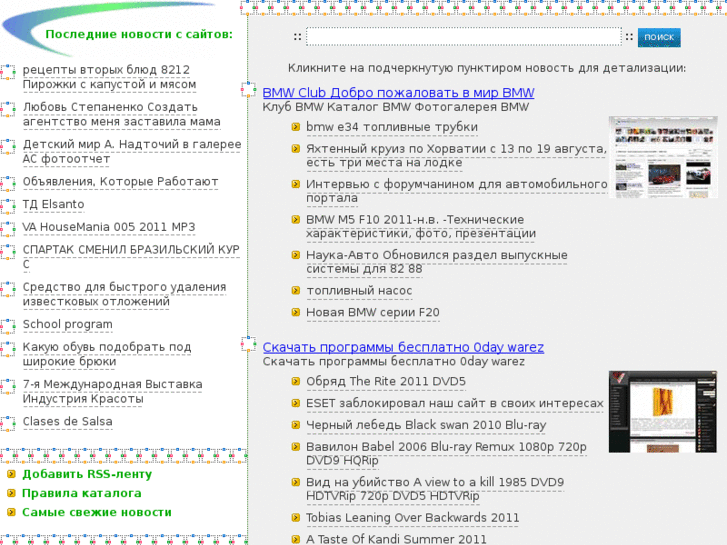Select ТД Elsanto news item
Screen dimensions: 727x545
(x=54, y=204)
